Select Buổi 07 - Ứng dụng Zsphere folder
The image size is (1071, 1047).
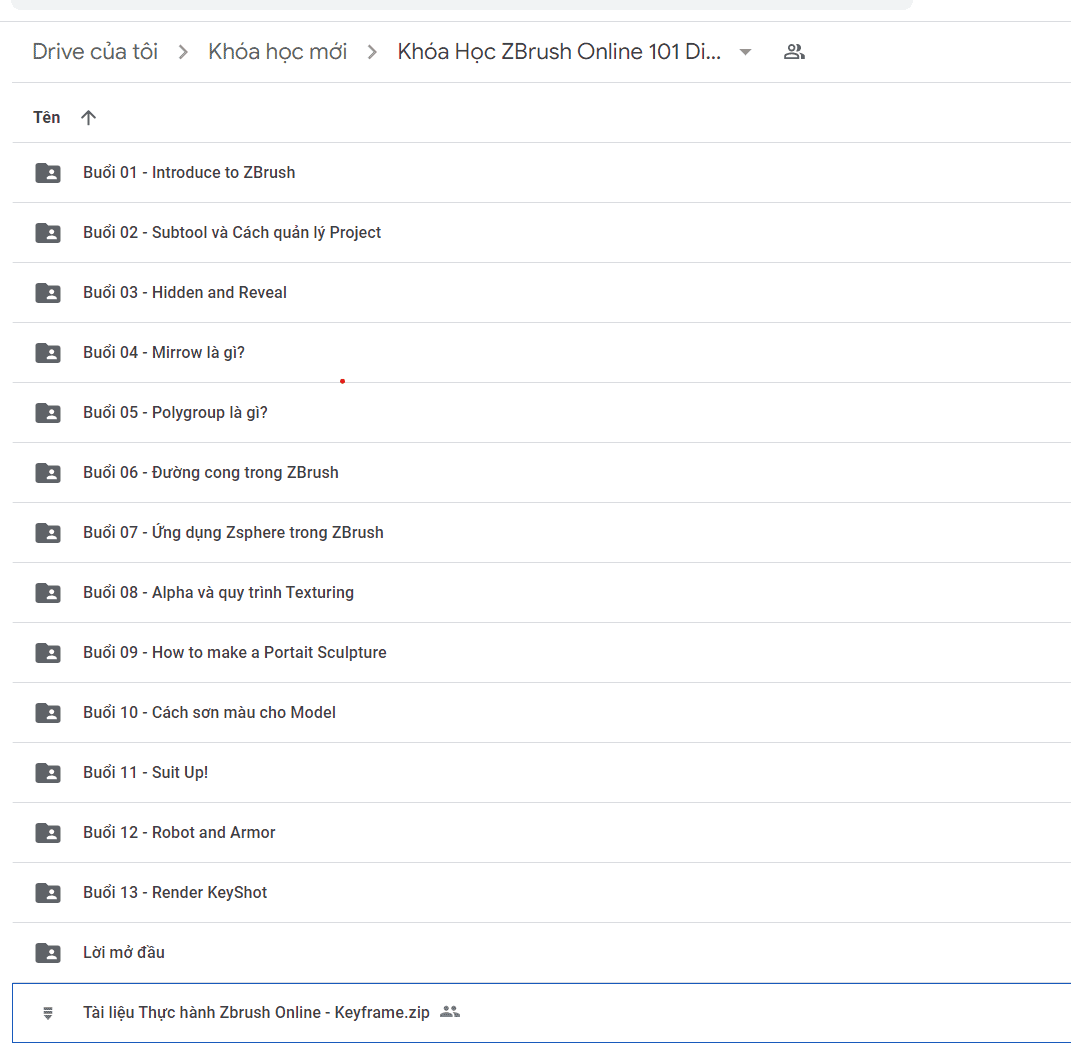pyautogui.click(x=542, y=533)
